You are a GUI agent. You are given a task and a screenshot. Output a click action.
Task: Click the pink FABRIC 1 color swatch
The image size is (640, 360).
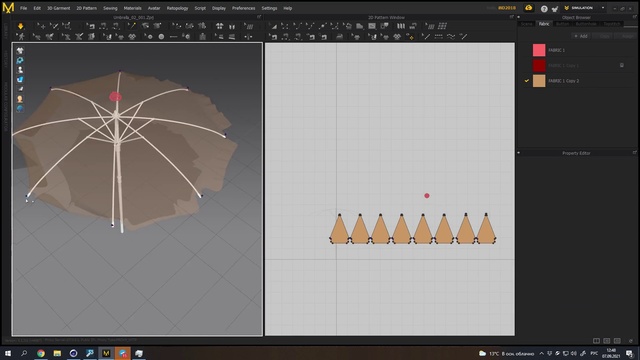[x=539, y=50]
